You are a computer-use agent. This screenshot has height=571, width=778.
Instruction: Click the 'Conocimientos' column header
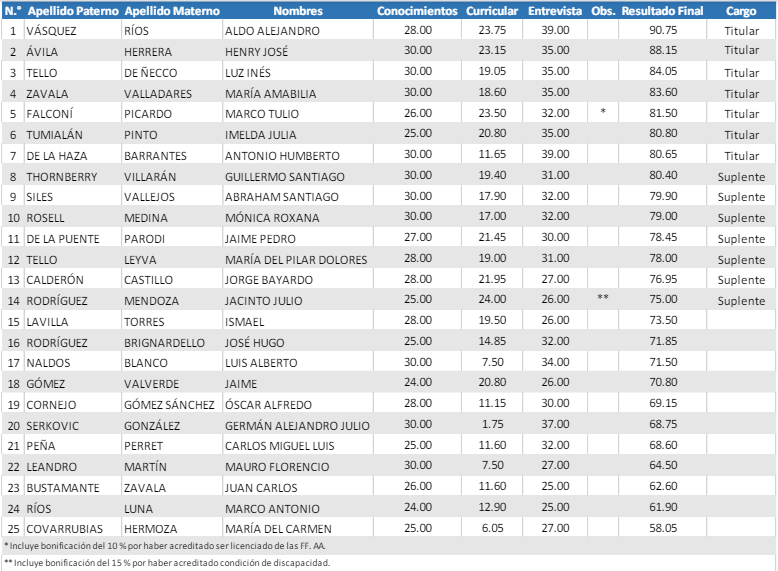pos(417,11)
